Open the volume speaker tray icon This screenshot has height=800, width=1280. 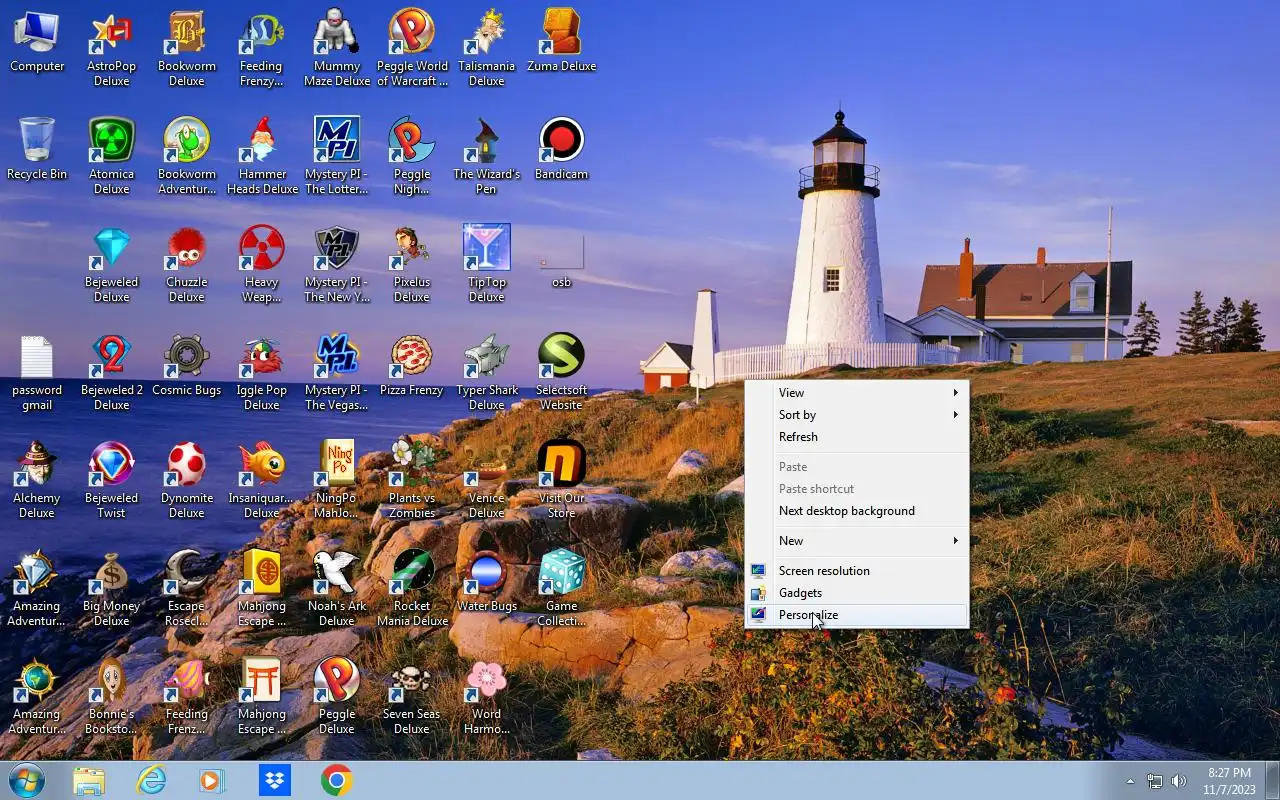pyautogui.click(x=1179, y=781)
